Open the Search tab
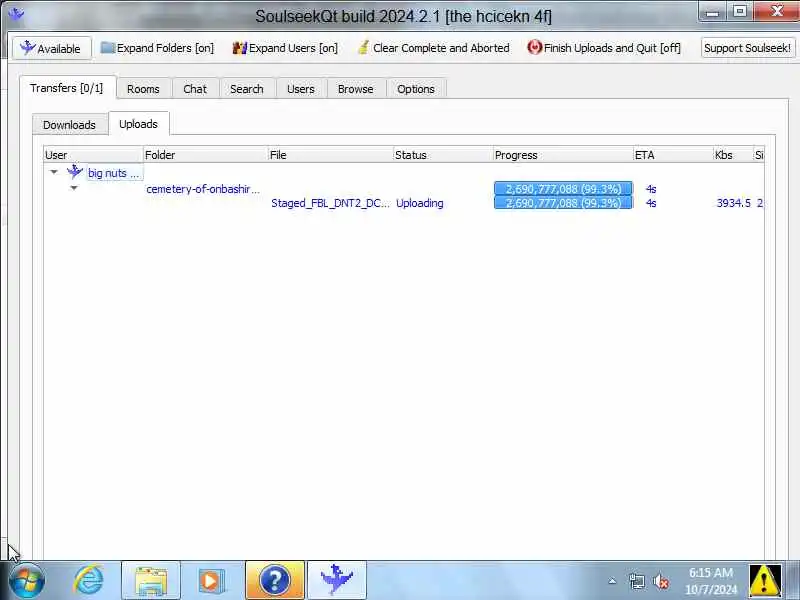The width and height of the screenshot is (800, 600). (246, 89)
